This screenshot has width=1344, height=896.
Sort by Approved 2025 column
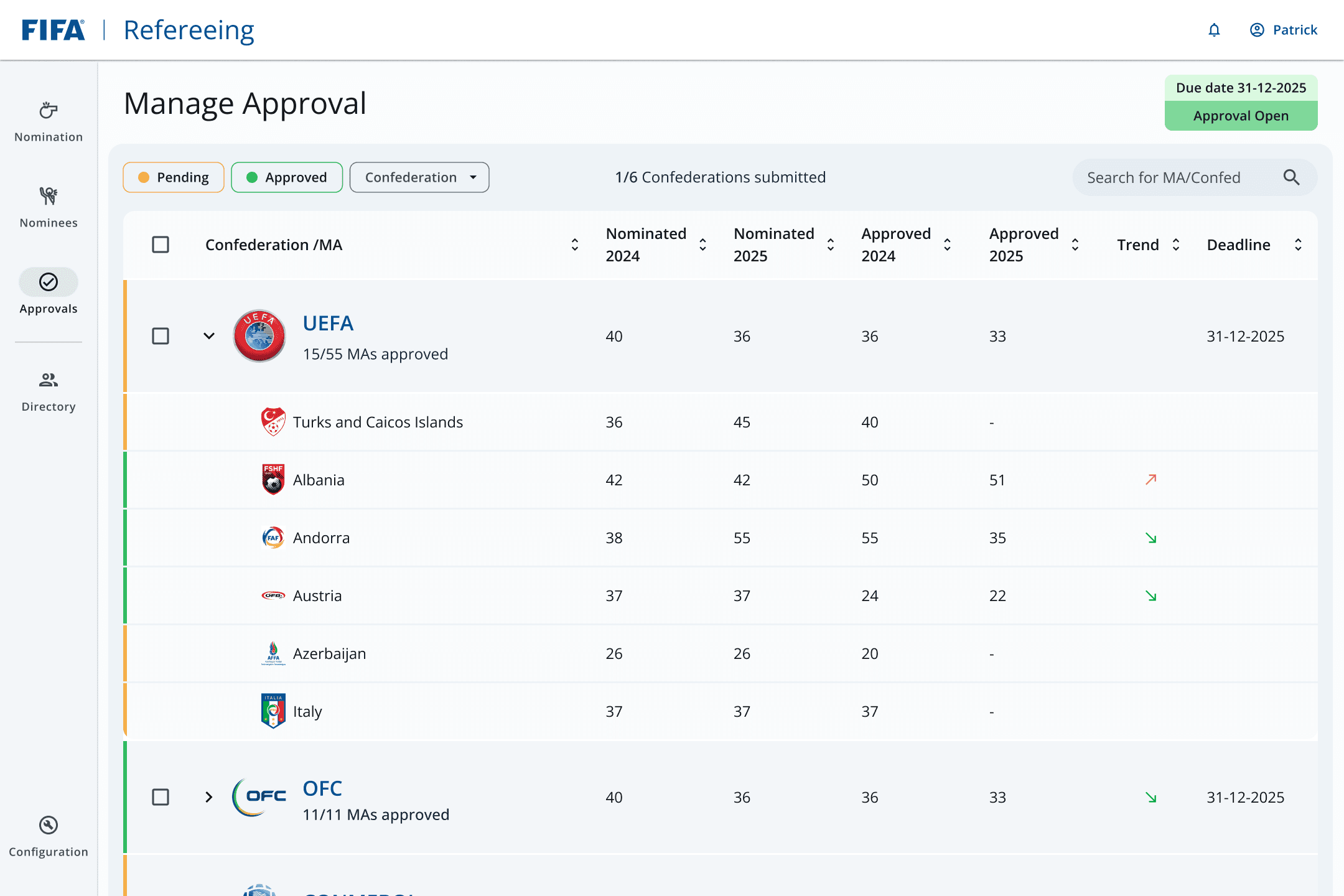pos(1075,245)
